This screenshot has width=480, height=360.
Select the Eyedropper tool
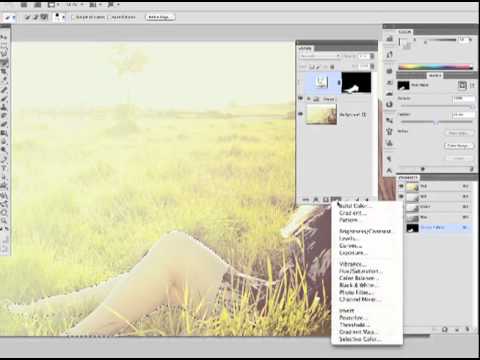click(4, 80)
